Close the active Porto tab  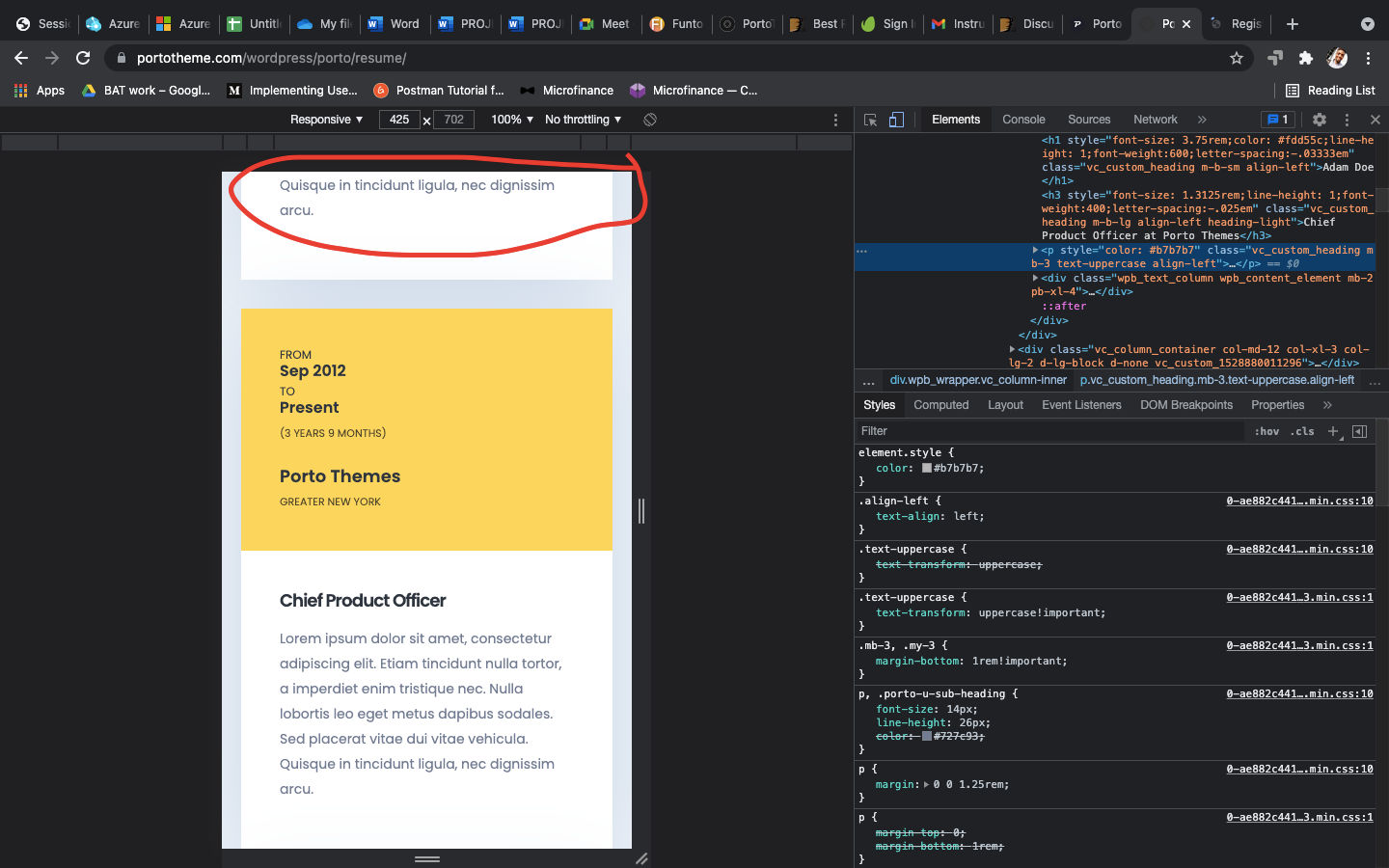click(1186, 24)
